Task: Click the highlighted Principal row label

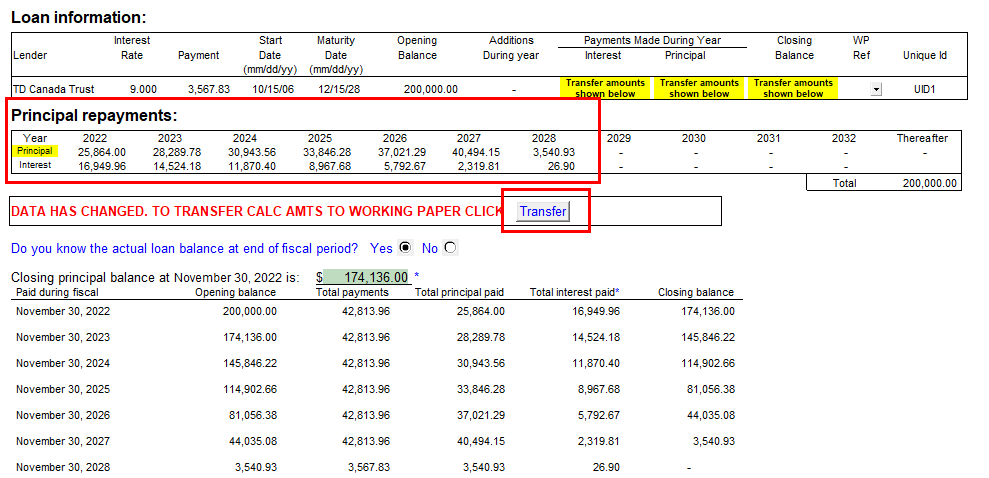Action: (35, 151)
